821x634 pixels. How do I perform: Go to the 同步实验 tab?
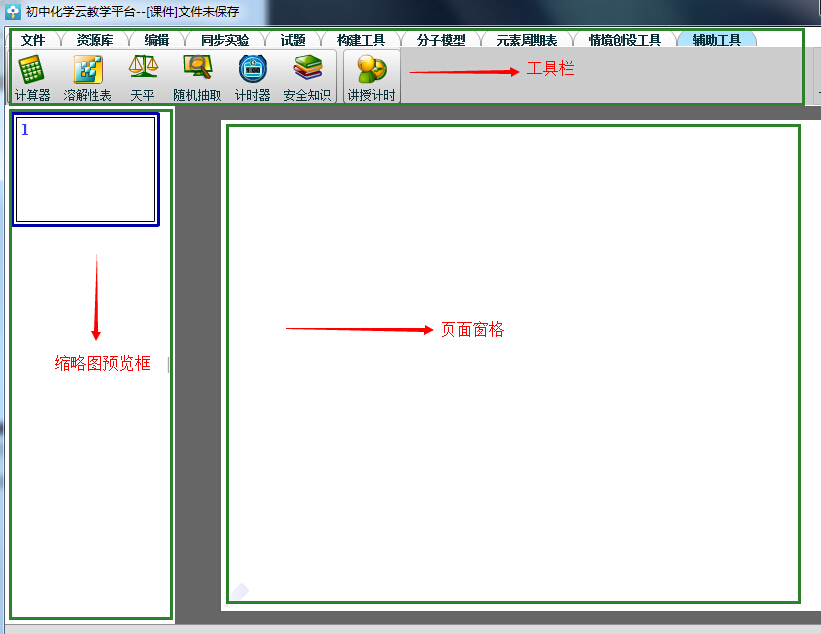[225, 41]
